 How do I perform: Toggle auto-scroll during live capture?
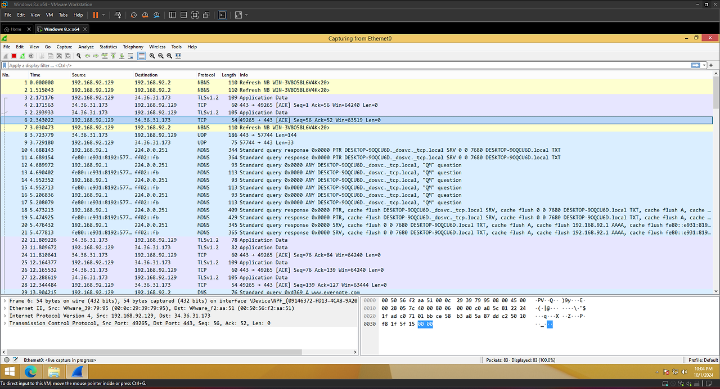pos(130,56)
